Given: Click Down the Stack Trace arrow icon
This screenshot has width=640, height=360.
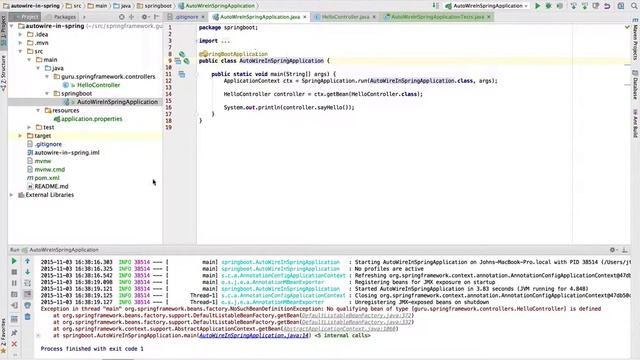Looking at the screenshot, I should tap(27, 272).
